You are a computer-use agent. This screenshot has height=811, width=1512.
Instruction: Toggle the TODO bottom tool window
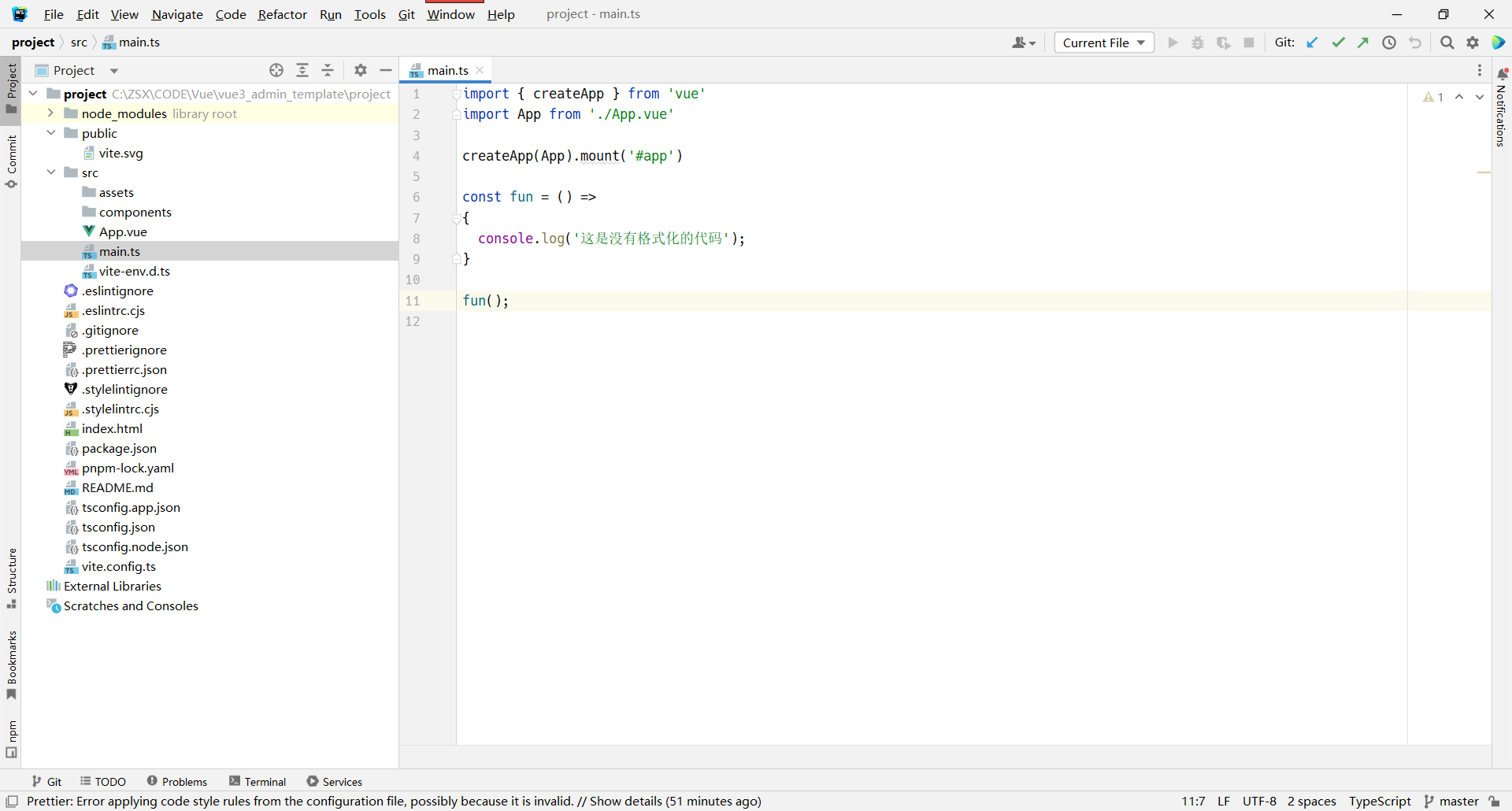tap(103, 781)
